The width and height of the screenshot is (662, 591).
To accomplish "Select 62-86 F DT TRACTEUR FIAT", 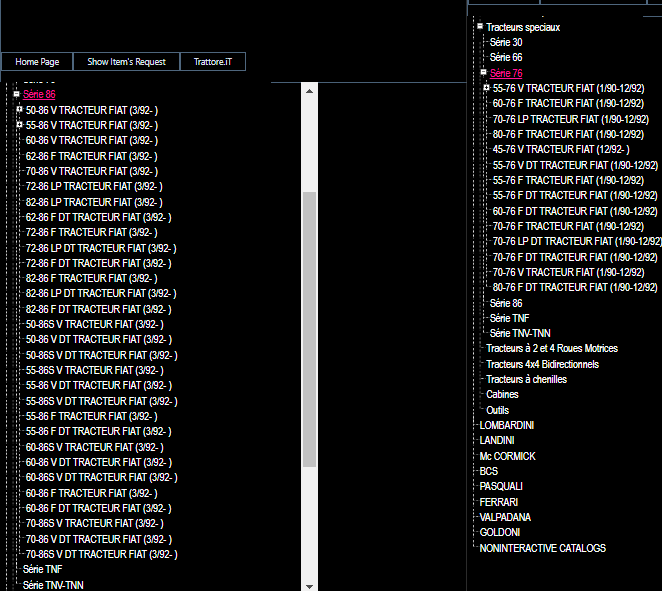I will (98, 217).
